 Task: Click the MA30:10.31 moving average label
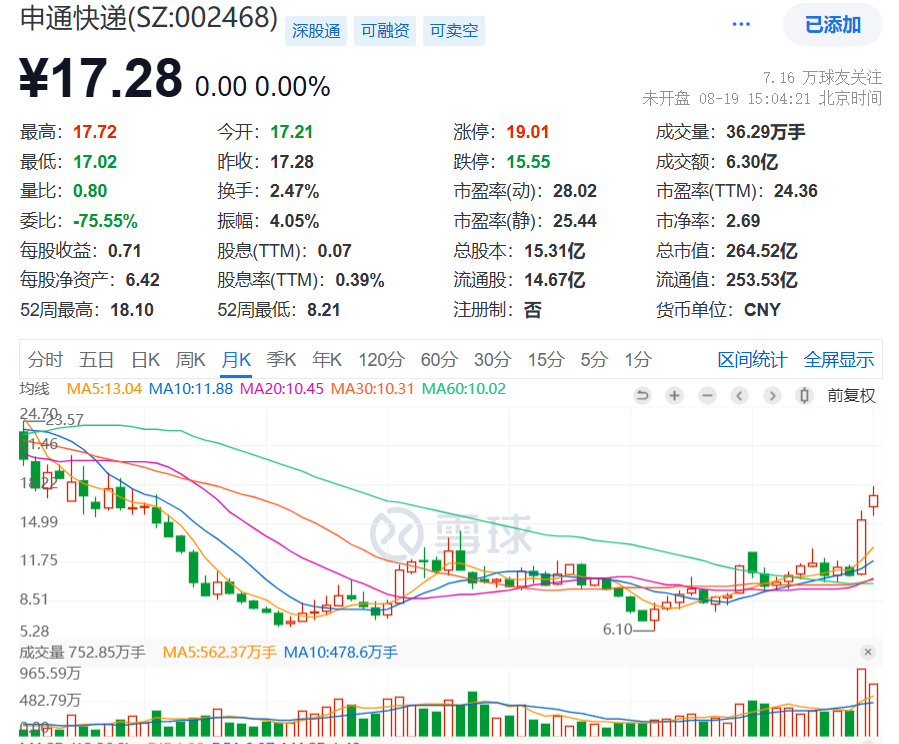pos(373,389)
